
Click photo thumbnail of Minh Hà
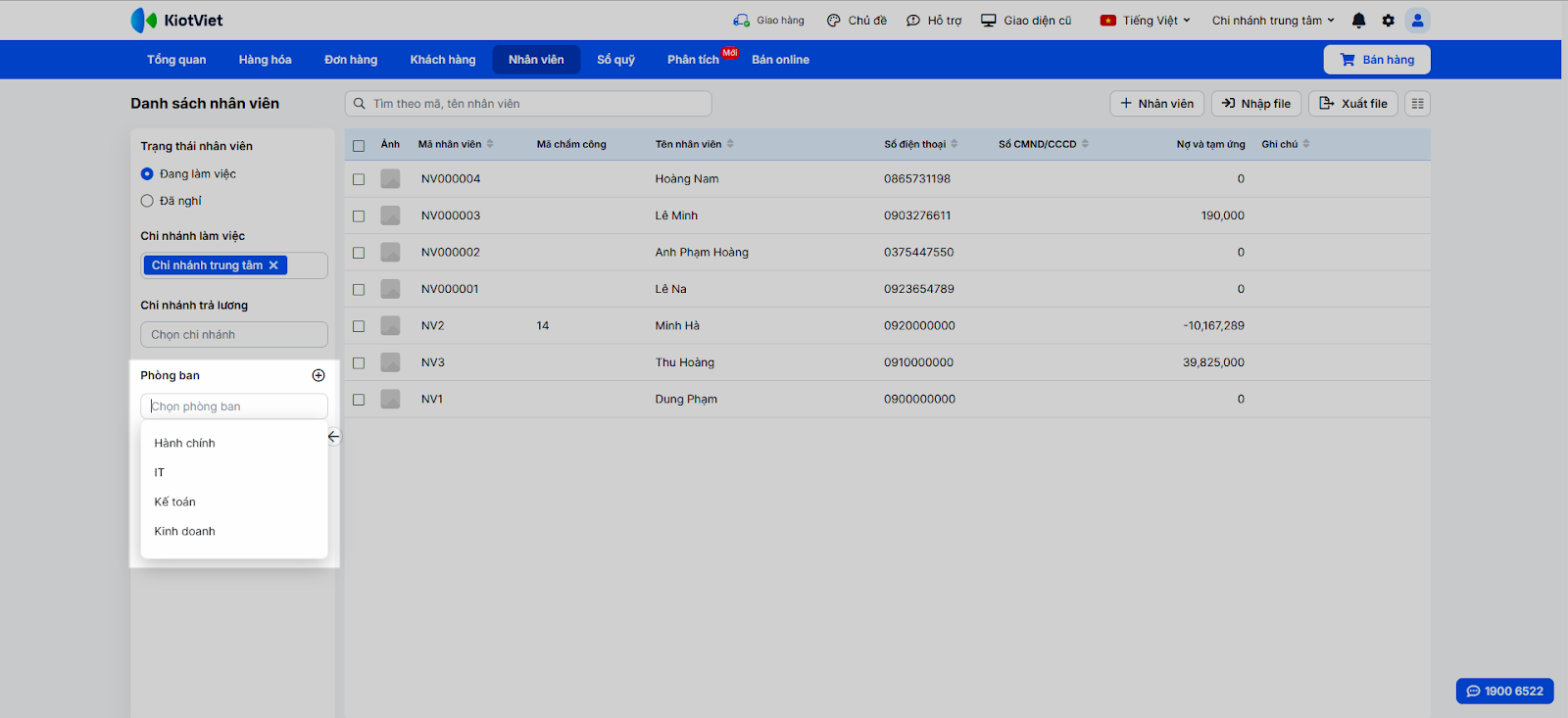coord(390,326)
